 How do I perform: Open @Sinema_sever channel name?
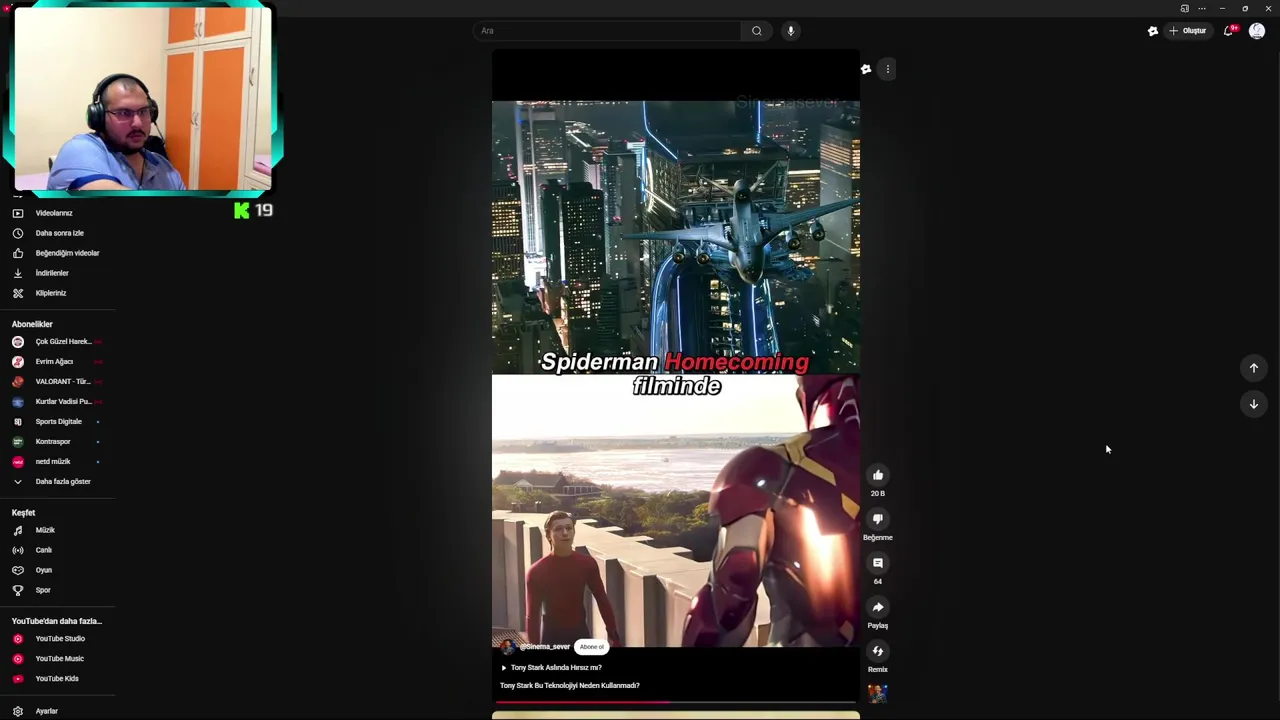(545, 647)
